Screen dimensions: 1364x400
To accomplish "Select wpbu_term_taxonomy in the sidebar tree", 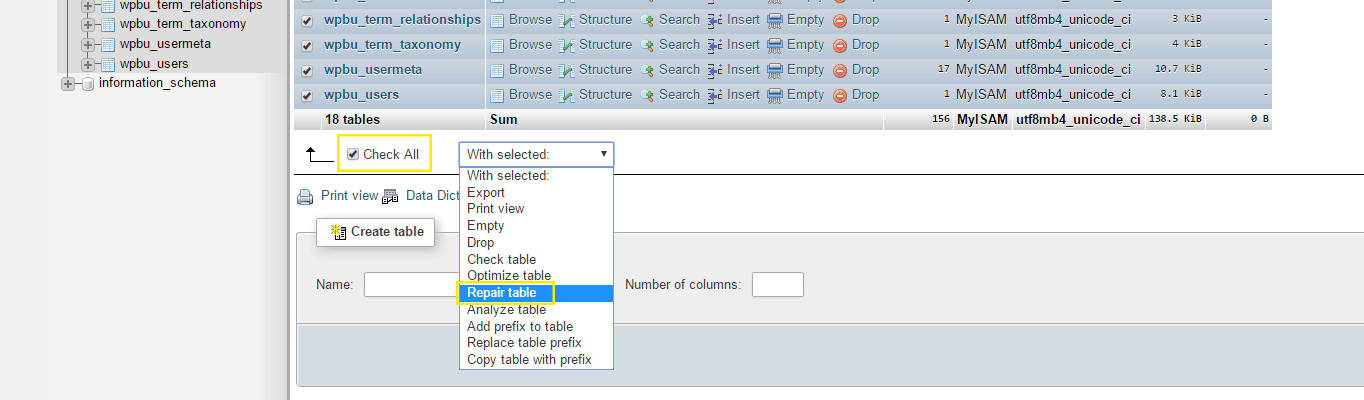I will [x=183, y=24].
